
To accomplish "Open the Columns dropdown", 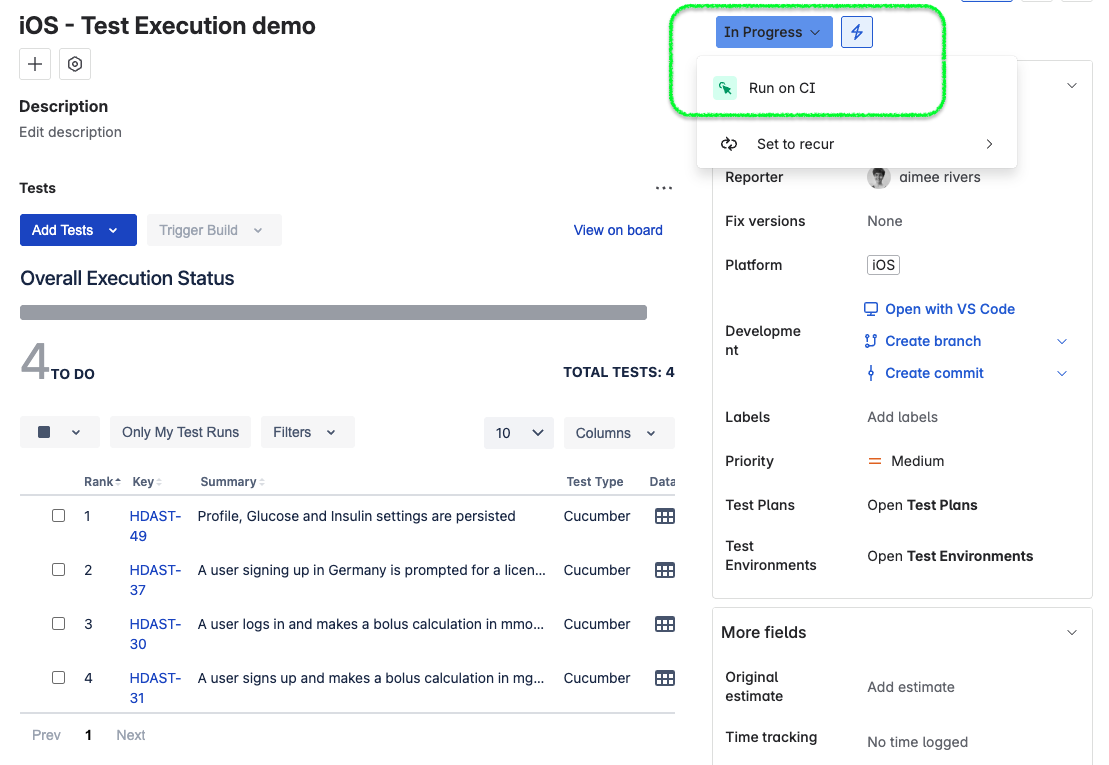I will coord(618,433).
